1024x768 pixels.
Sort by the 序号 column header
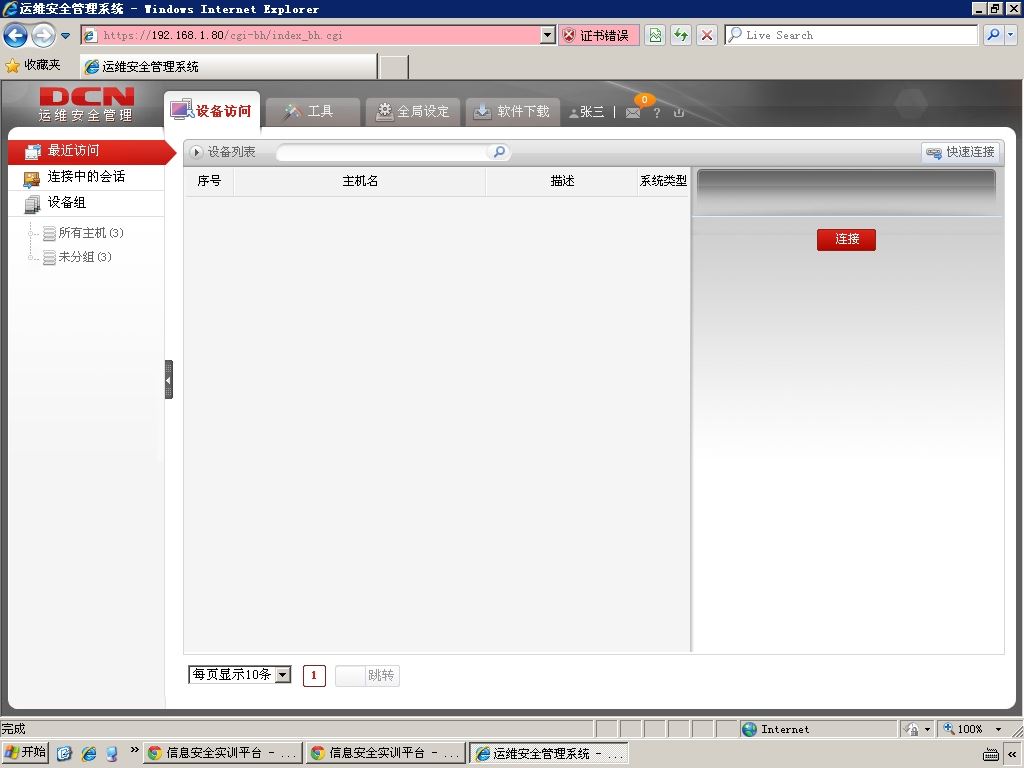pyautogui.click(x=209, y=181)
